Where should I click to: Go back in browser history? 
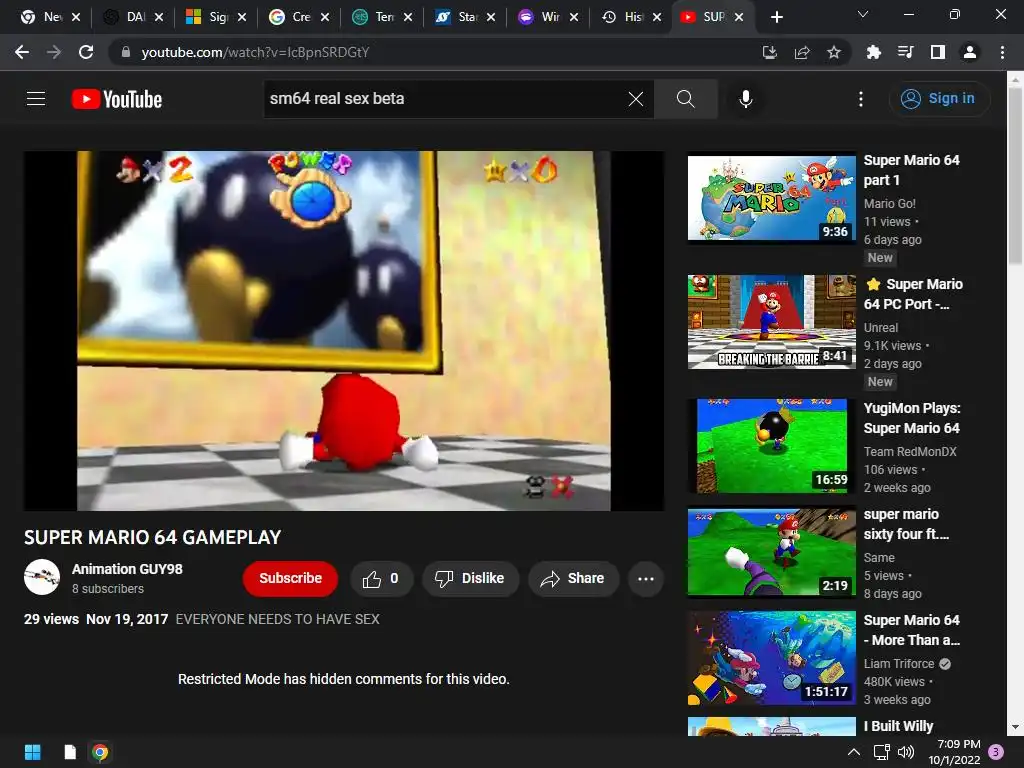(22, 52)
